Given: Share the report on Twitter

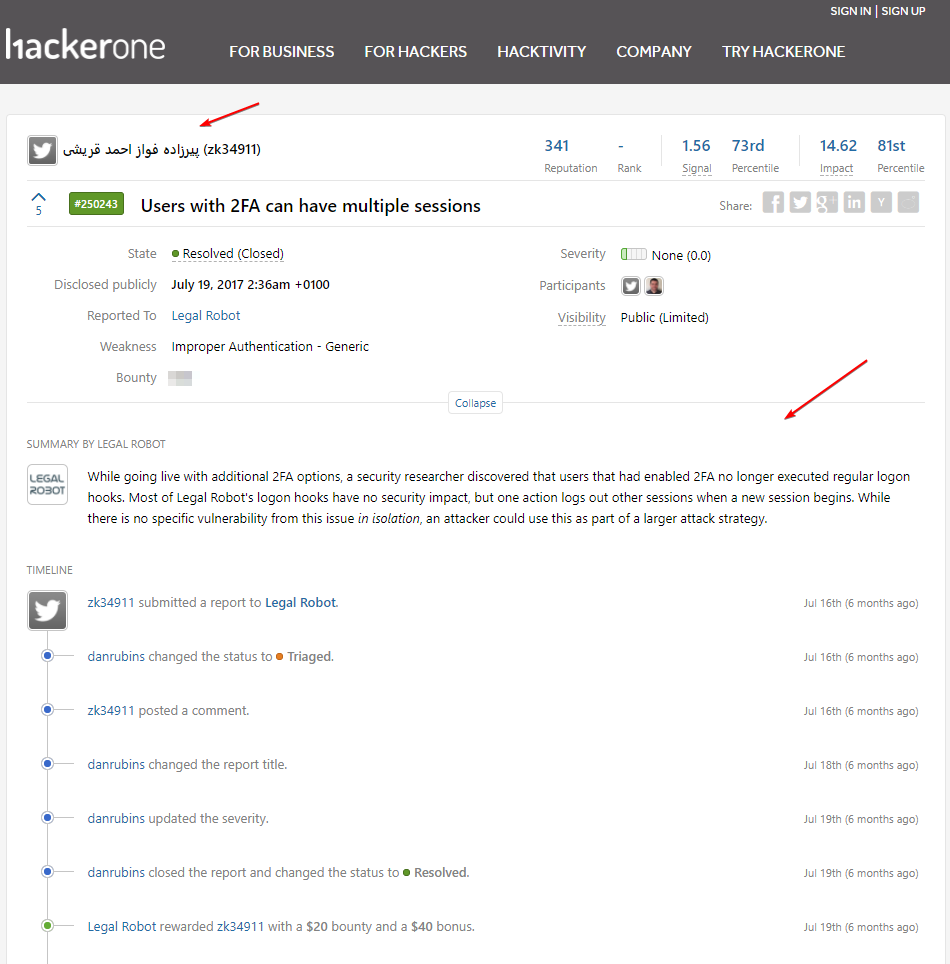Looking at the screenshot, I should [x=800, y=202].
